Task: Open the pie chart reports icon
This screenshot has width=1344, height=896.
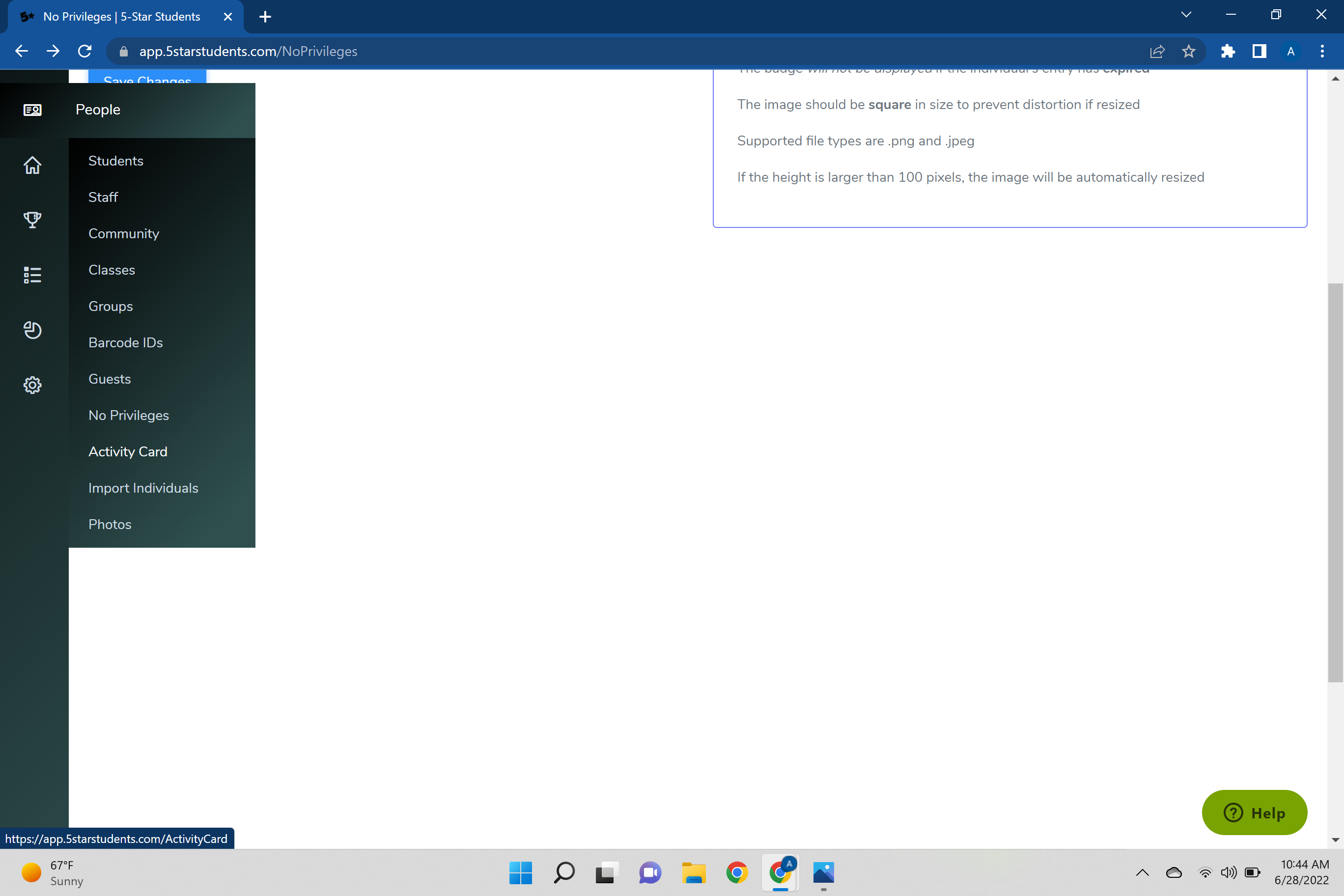Action: coord(32,330)
